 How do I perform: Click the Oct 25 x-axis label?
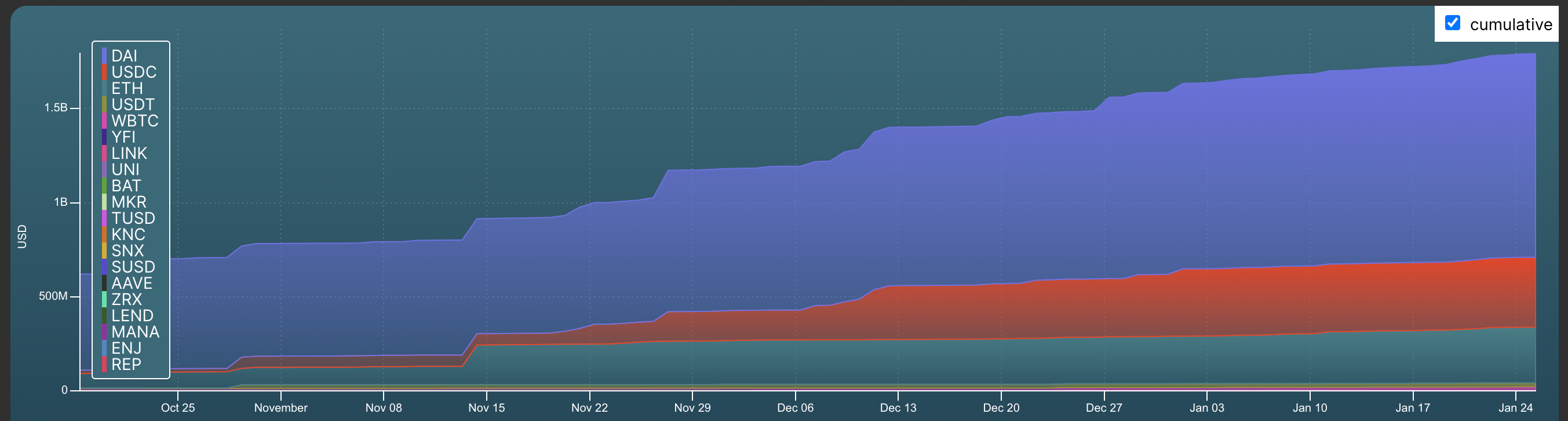coord(178,408)
